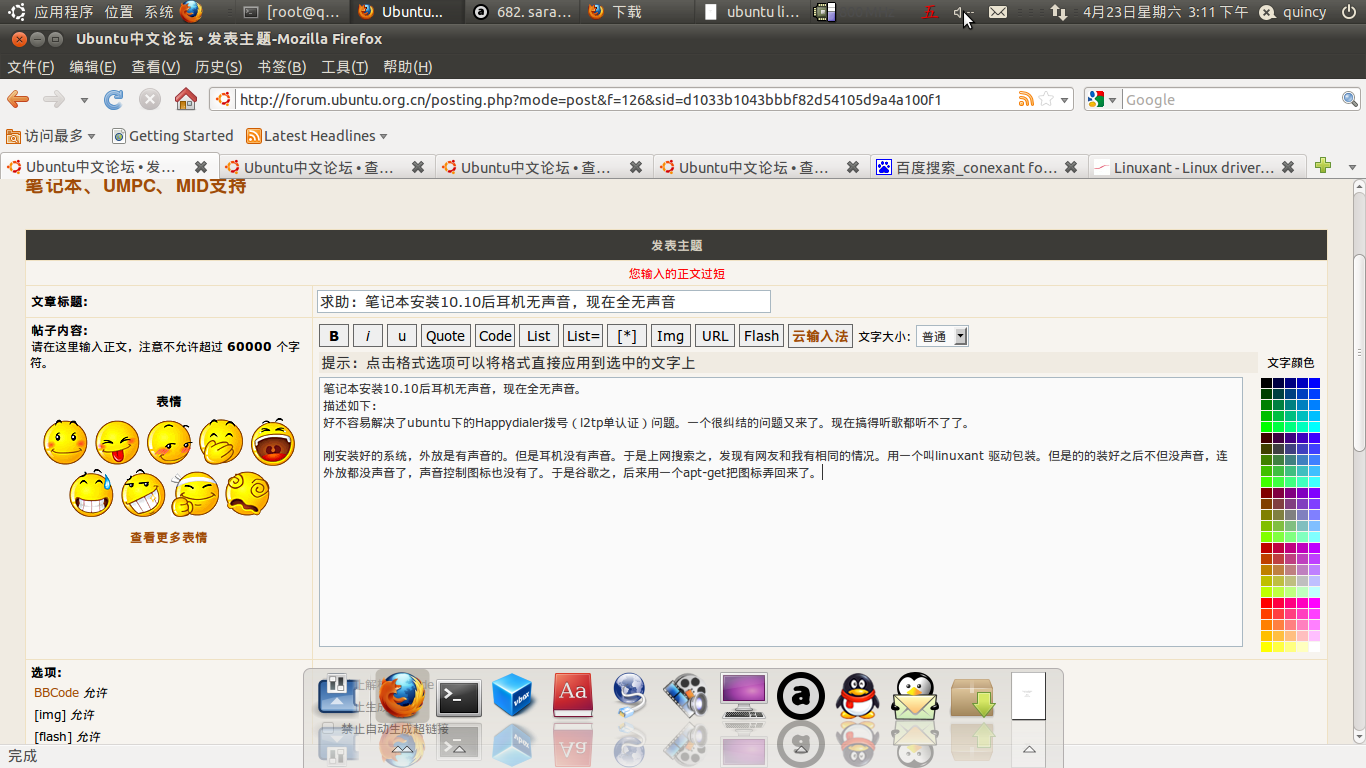Pick the black swatch in 文字颜色 palette

tap(1266, 383)
